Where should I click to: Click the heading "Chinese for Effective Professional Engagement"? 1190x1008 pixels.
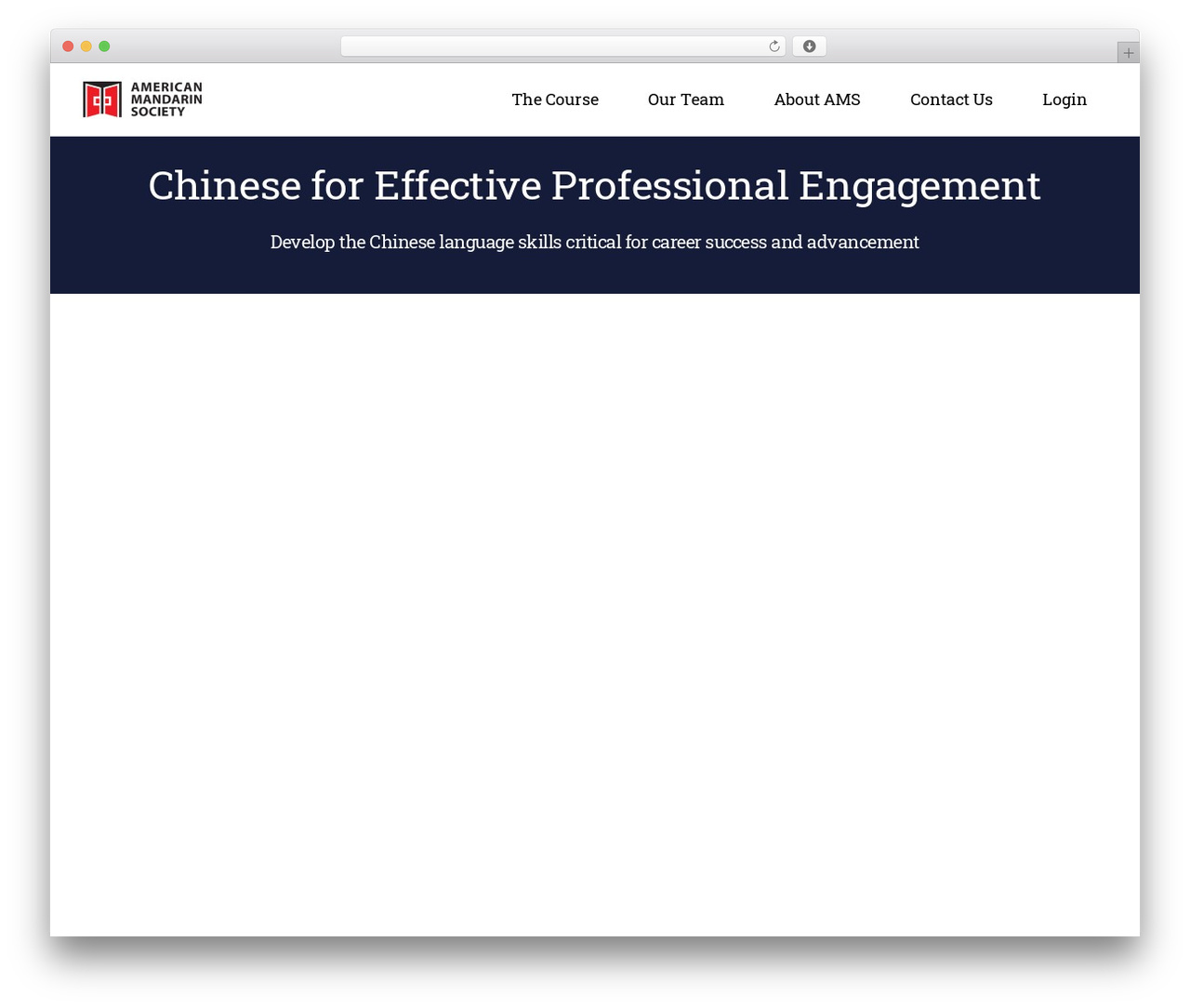594,185
